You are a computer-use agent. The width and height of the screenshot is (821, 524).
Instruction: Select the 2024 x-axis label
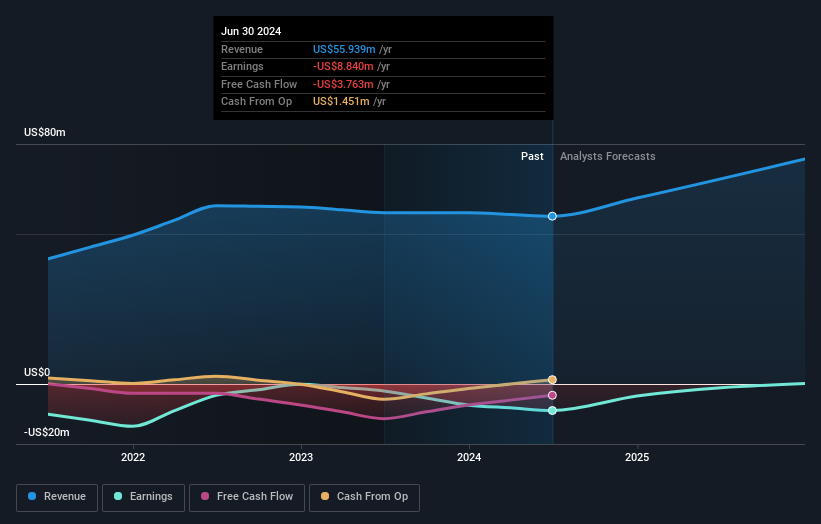(469, 457)
